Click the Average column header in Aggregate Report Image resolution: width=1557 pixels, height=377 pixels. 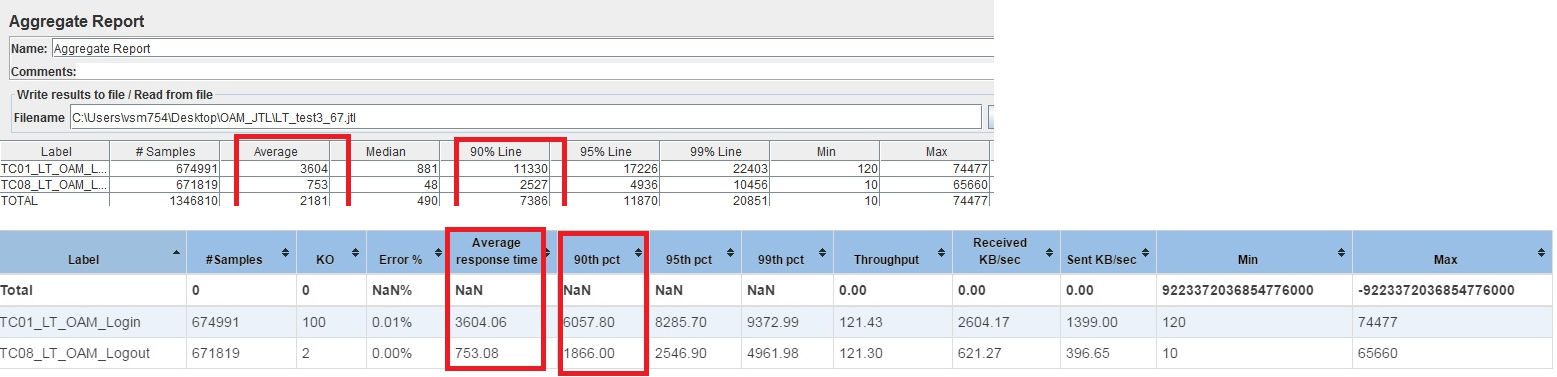point(275,151)
